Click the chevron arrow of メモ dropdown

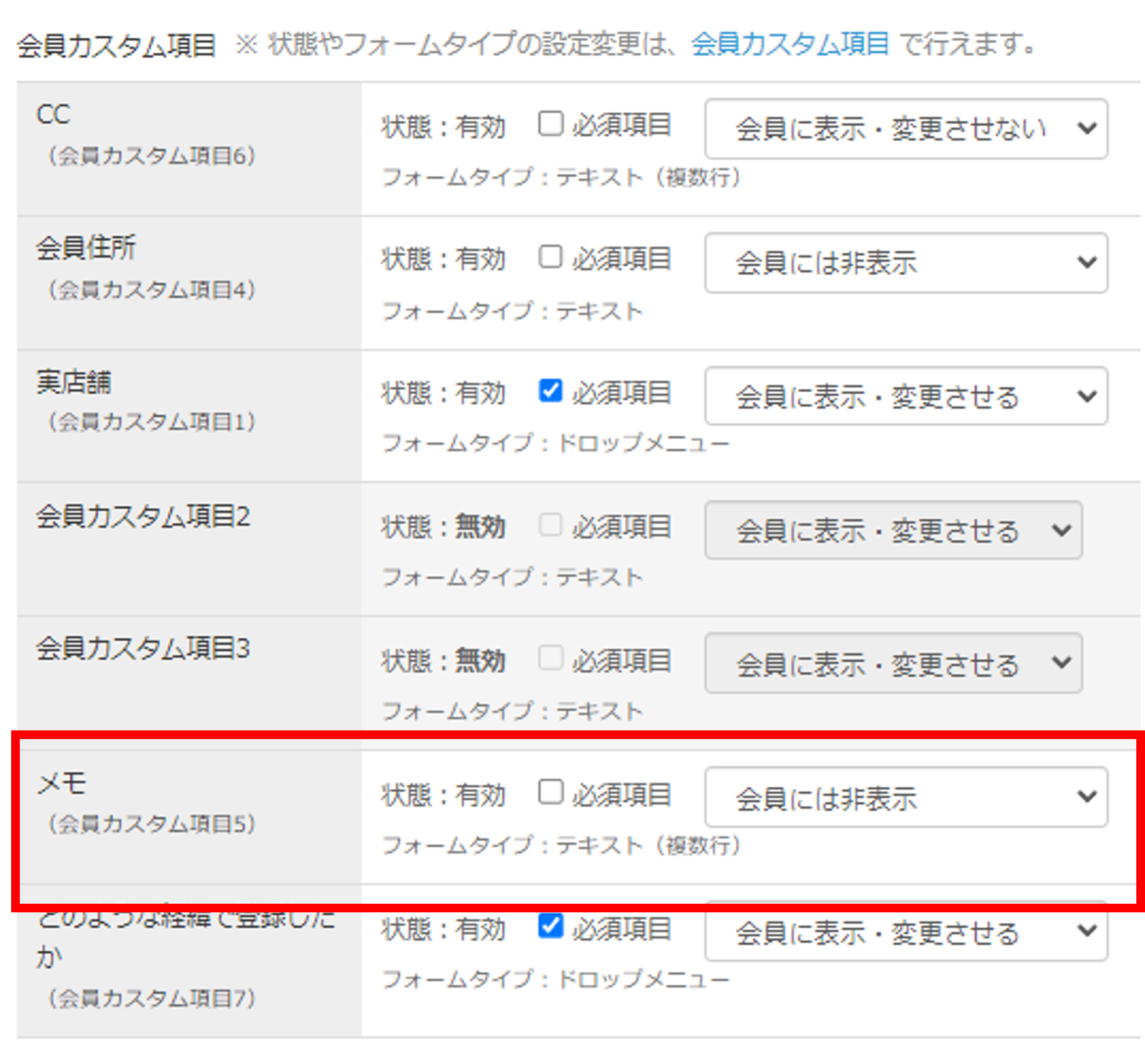tap(1087, 797)
